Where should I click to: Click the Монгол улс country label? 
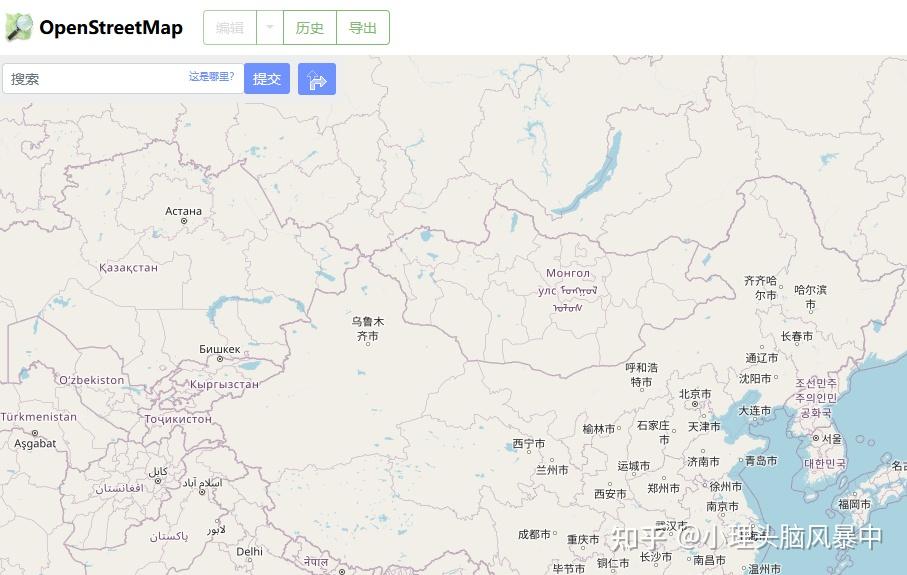click(567, 282)
